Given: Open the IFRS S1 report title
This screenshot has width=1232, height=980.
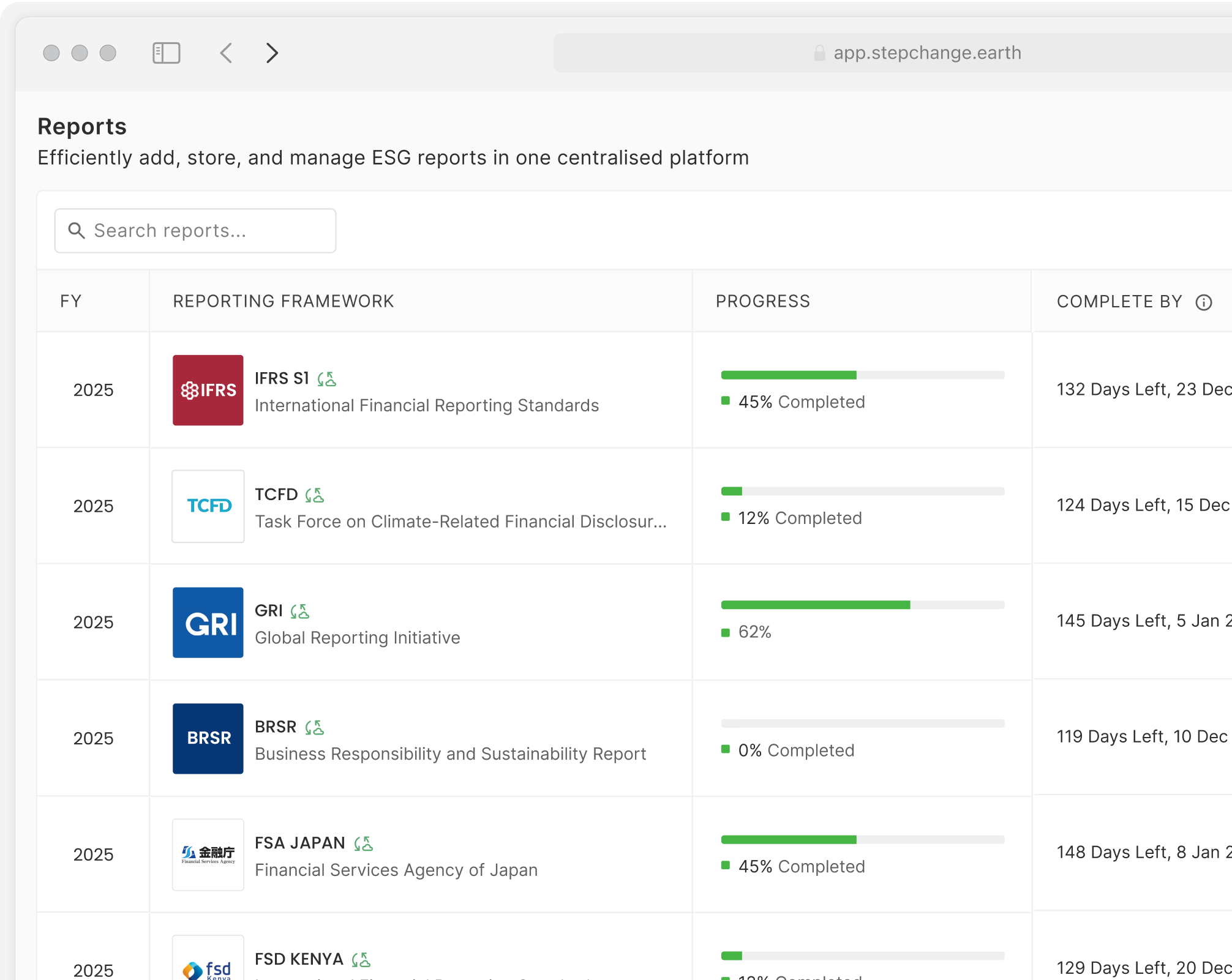Looking at the screenshot, I should (x=282, y=378).
